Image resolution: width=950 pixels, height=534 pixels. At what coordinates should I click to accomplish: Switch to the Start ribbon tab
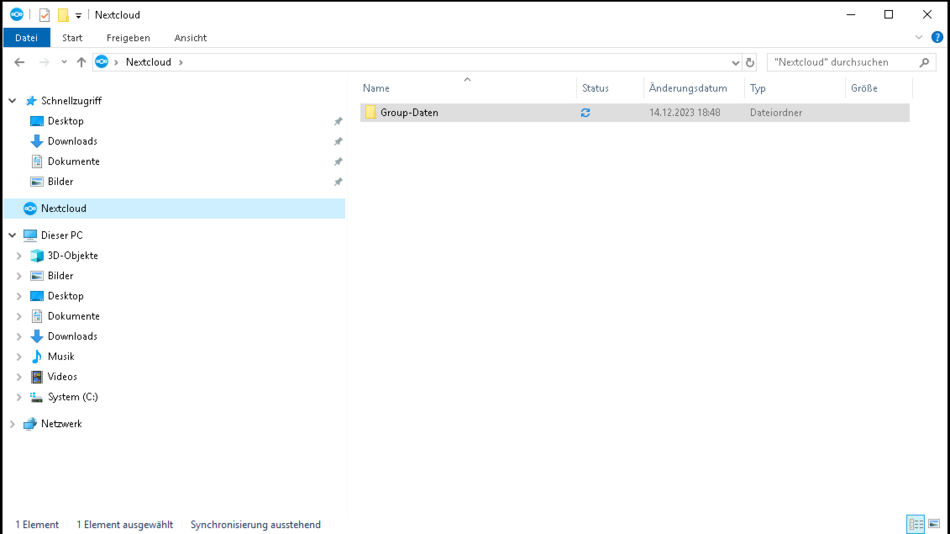[x=72, y=38]
